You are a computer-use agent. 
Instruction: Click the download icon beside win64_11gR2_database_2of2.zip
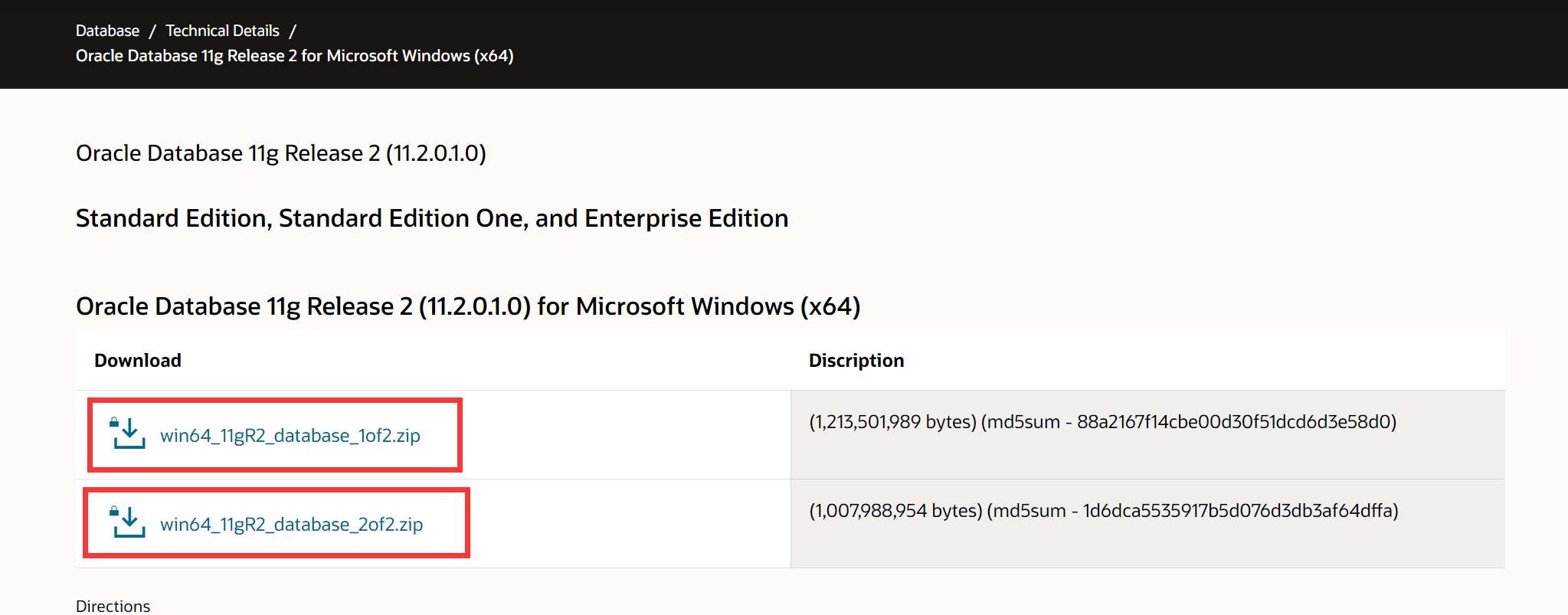(128, 522)
